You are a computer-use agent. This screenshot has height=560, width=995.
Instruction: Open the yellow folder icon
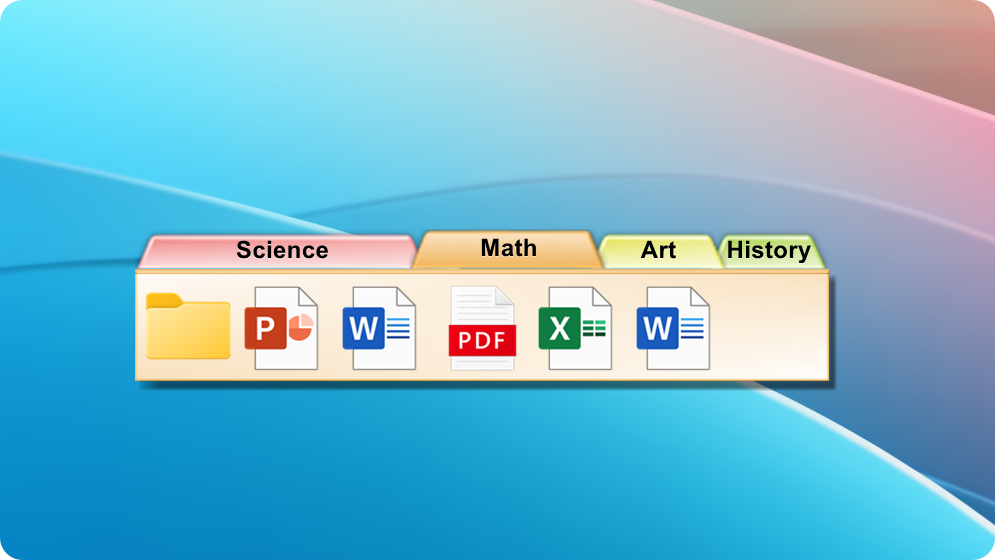188,326
